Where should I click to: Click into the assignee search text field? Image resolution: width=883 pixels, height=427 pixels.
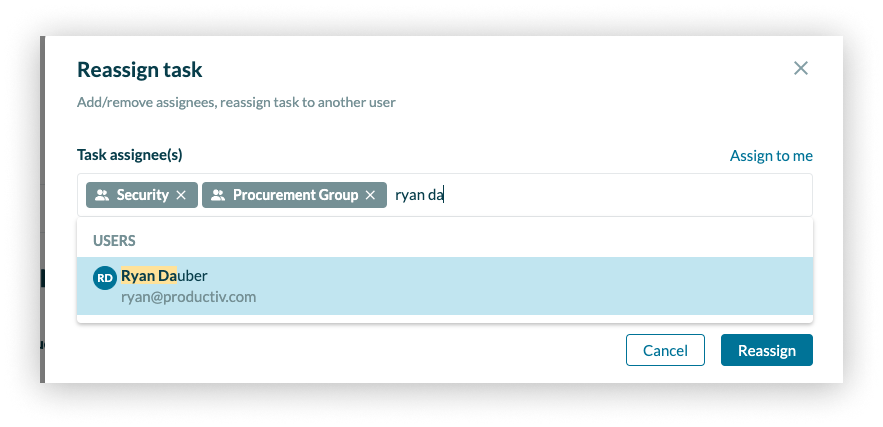(x=620, y=195)
